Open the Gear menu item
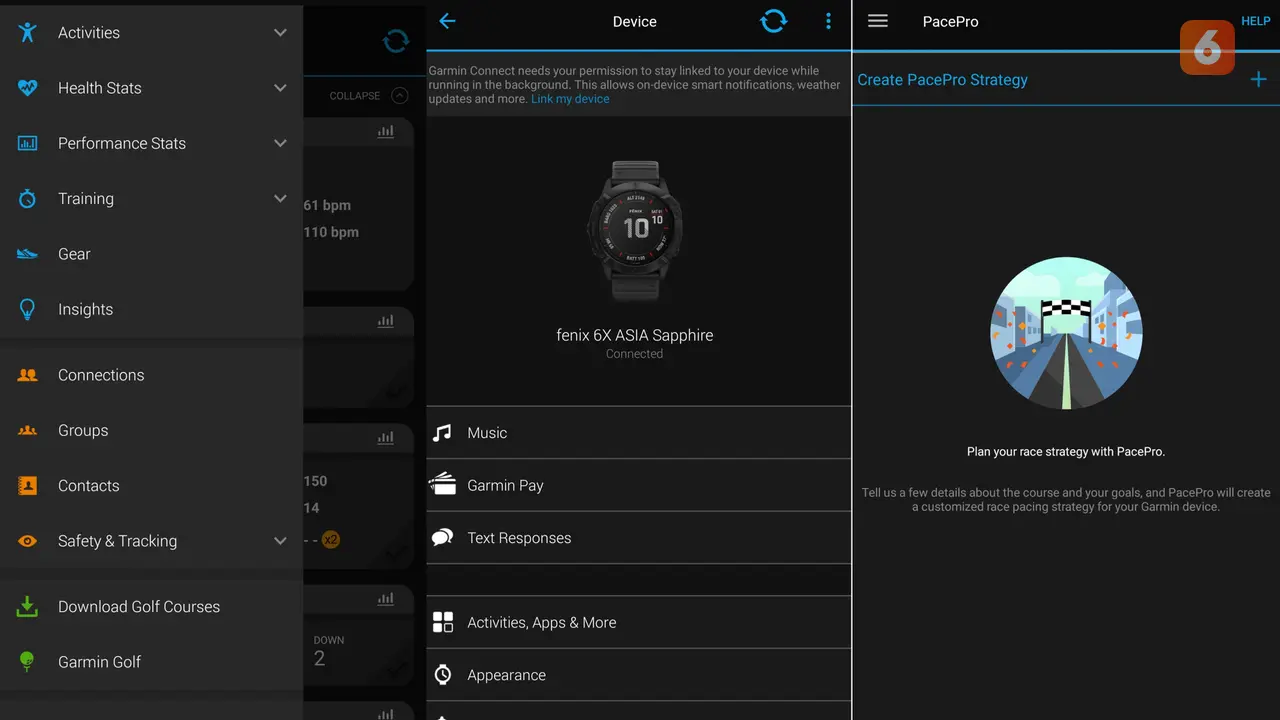 [151, 254]
